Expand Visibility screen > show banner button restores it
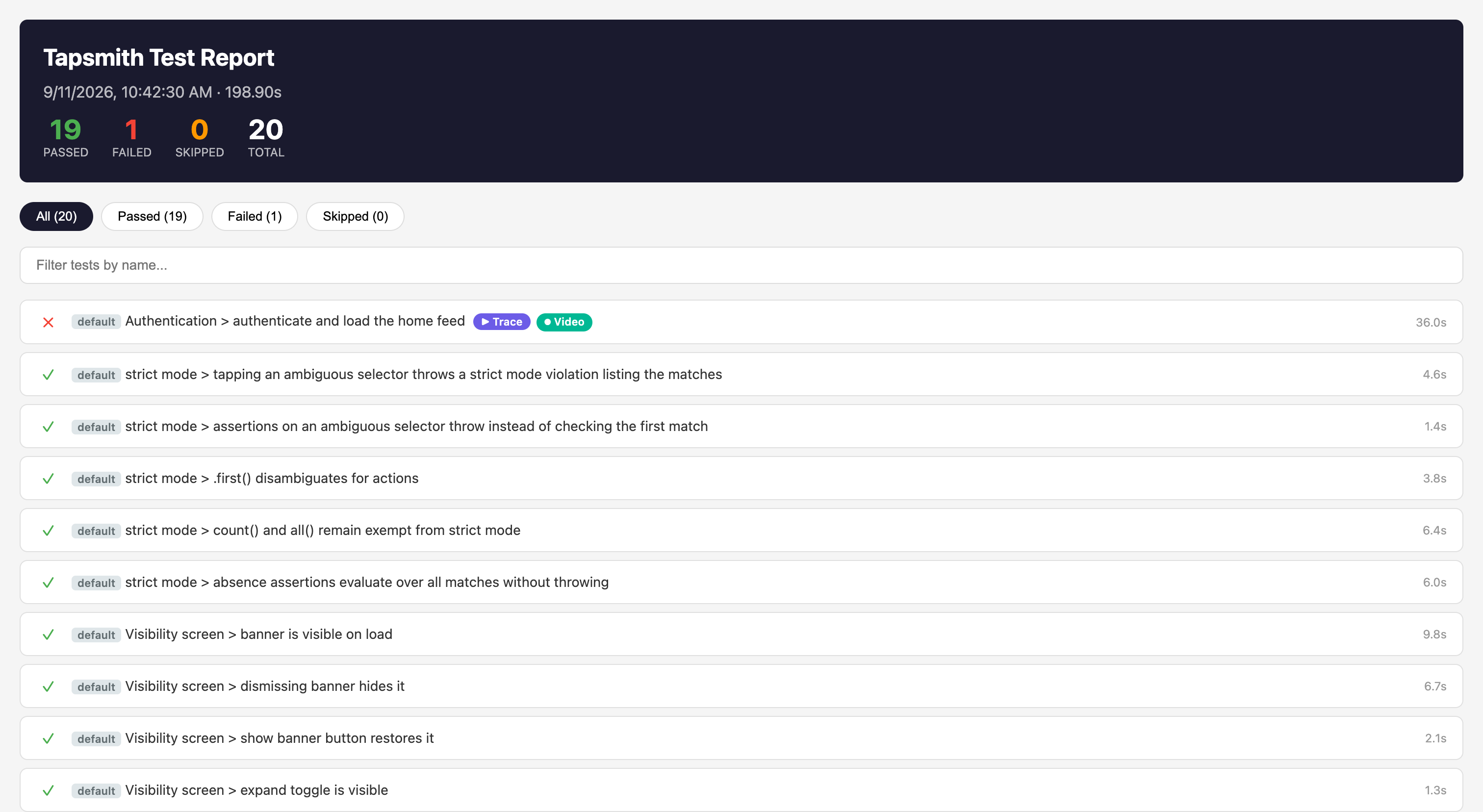The height and width of the screenshot is (812, 1483). point(741,738)
